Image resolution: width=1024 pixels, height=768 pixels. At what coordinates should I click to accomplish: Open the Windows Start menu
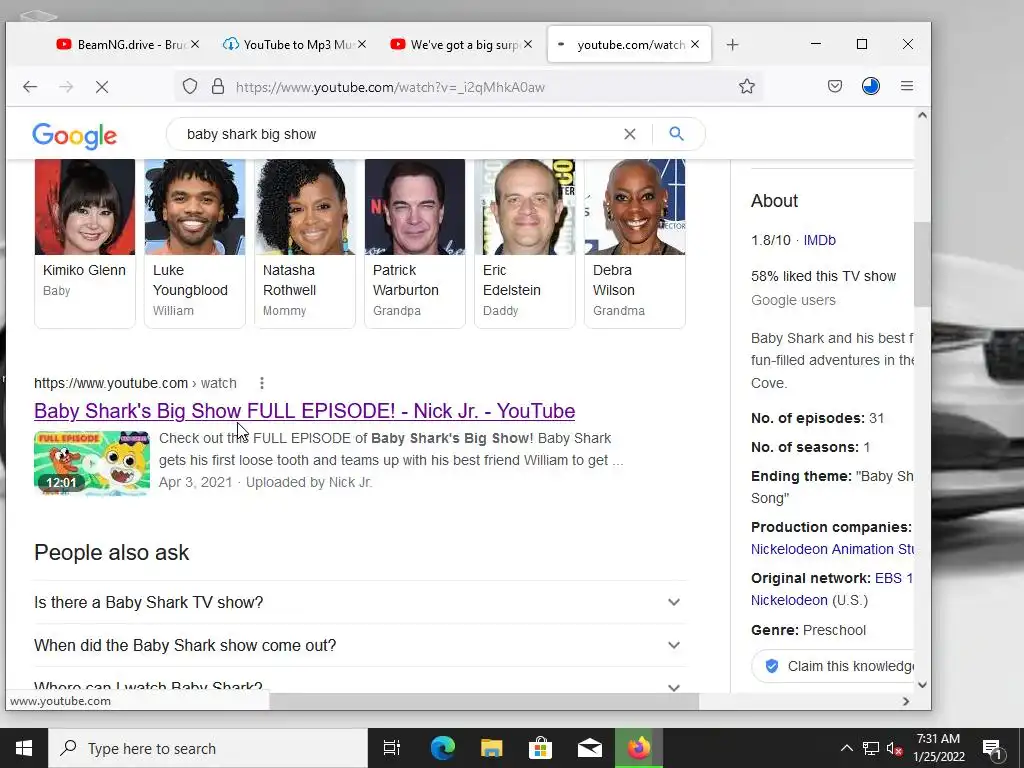coord(24,748)
